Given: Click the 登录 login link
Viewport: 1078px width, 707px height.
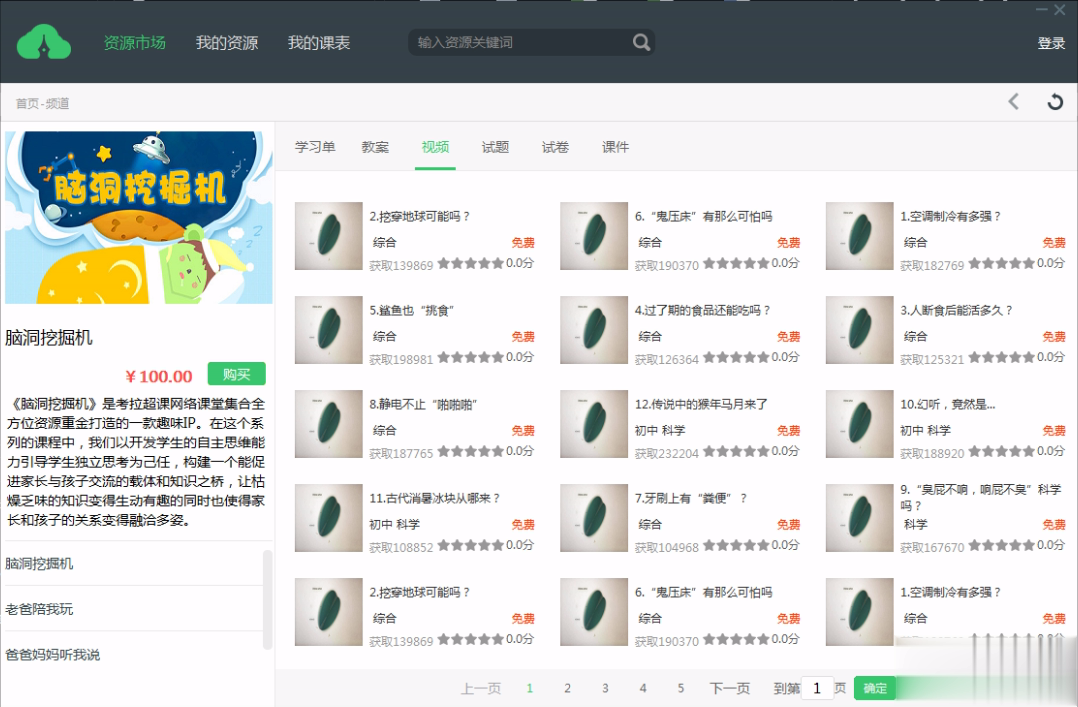Looking at the screenshot, I should click(1050, 44).
